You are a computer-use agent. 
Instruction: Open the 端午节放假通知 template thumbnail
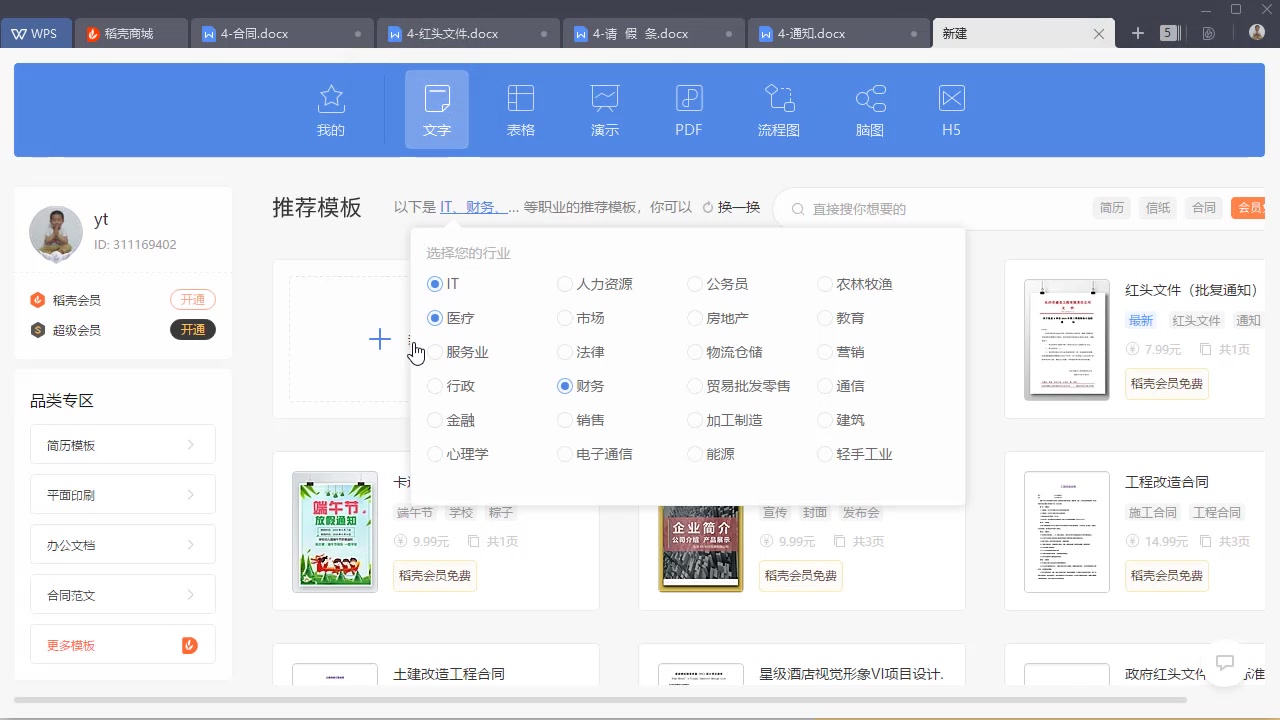pyautogui.click(x=335, y=532)
